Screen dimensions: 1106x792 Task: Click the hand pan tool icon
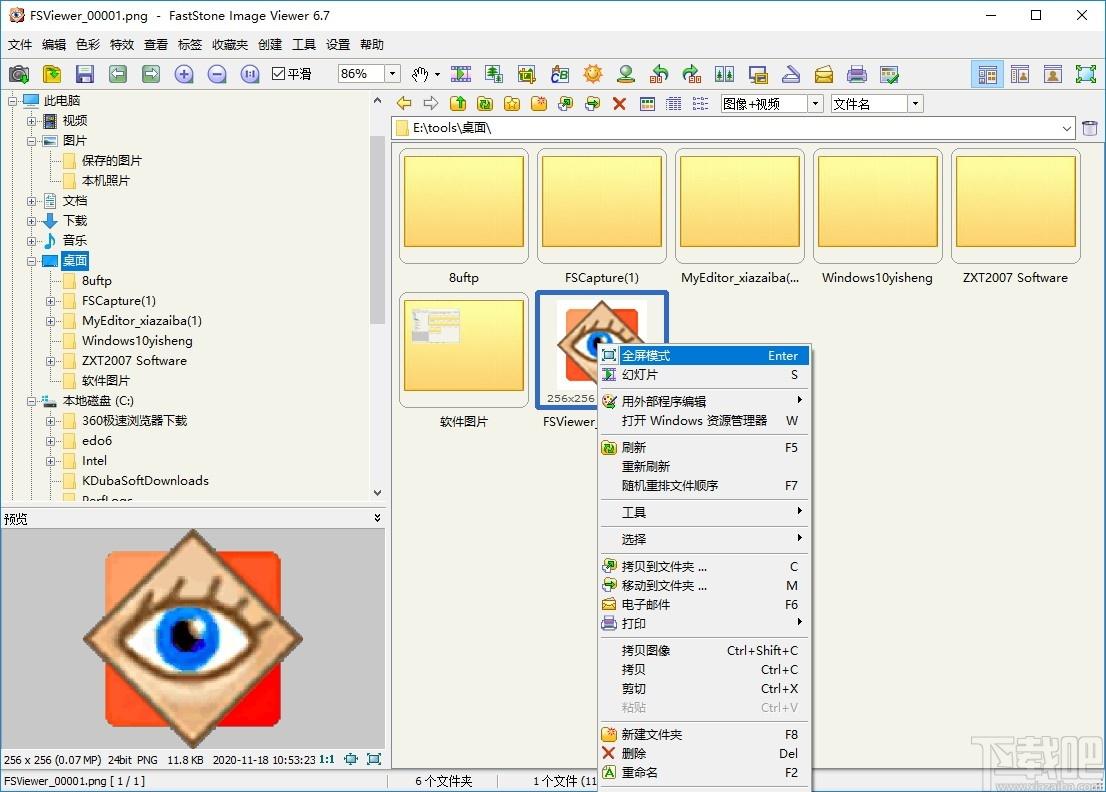[x=420, y=74]
